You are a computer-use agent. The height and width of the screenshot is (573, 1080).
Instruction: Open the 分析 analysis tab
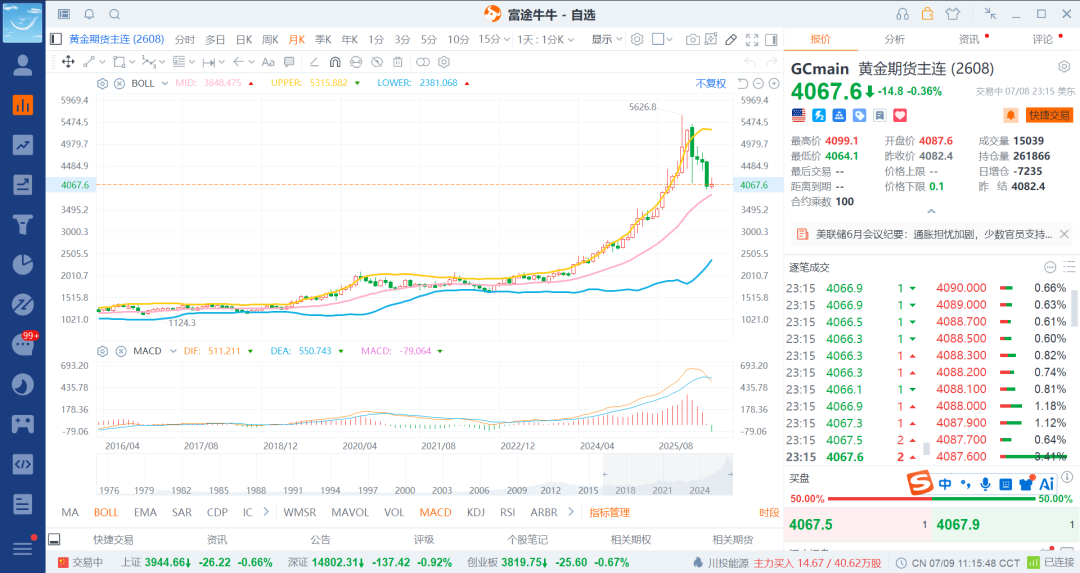click(895, 39)
